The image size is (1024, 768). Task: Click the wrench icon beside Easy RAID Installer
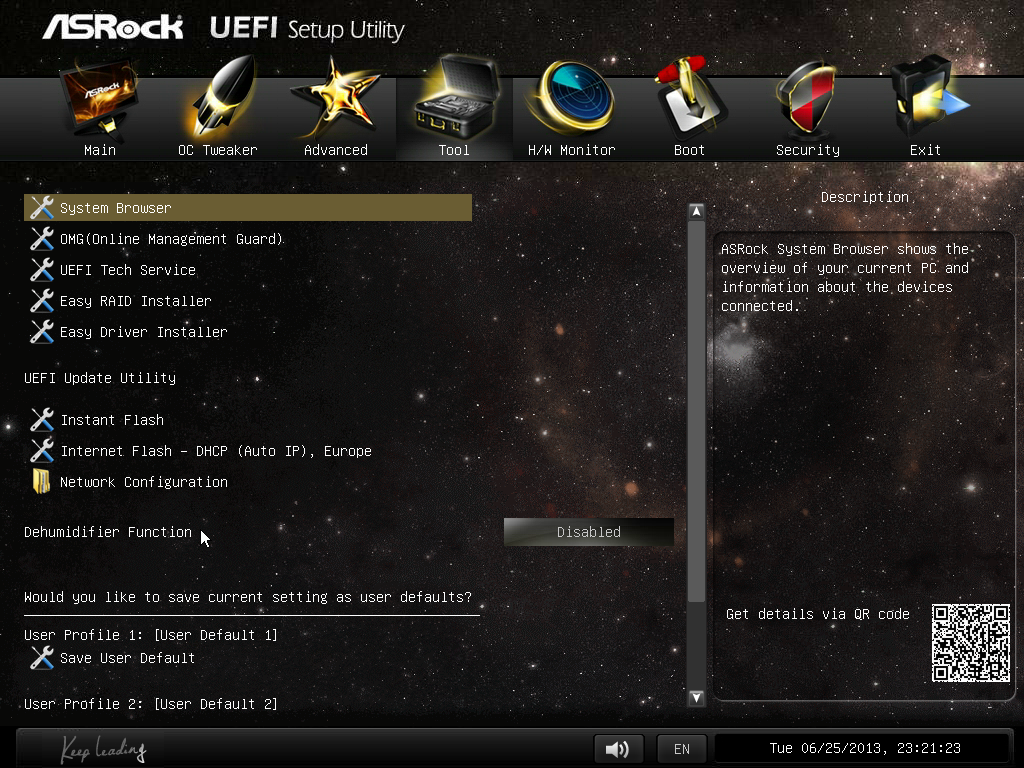42,301
